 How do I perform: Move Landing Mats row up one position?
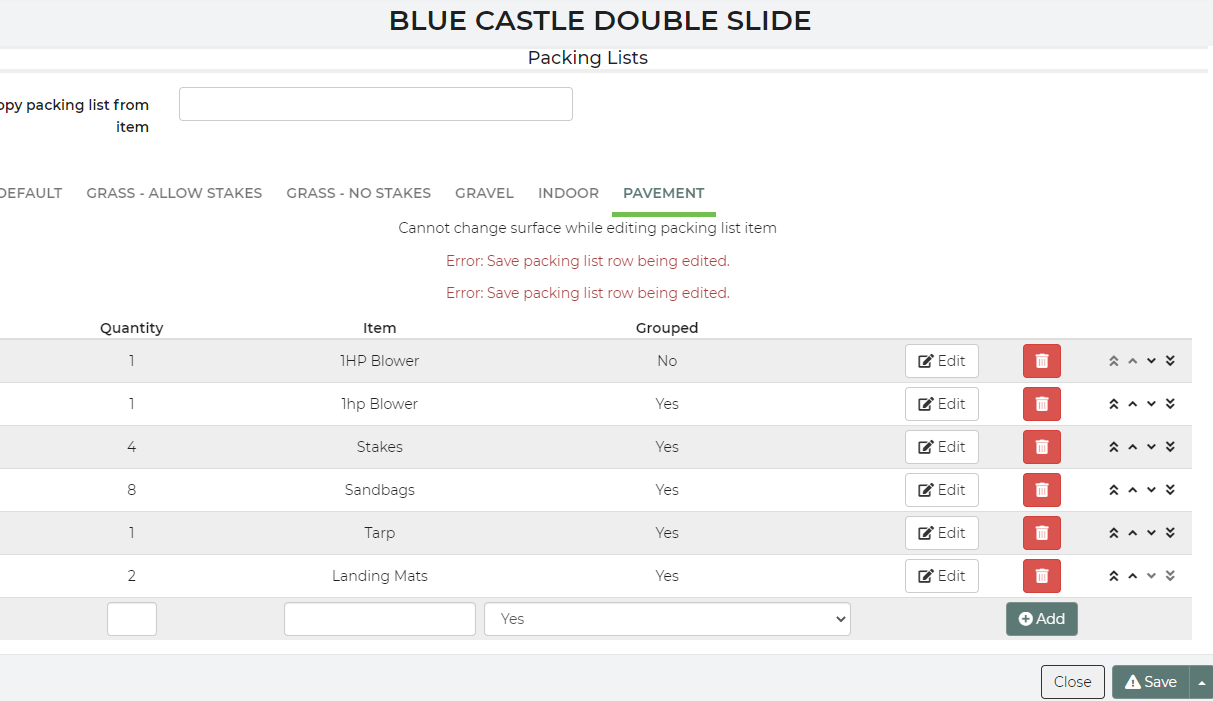1132,576
